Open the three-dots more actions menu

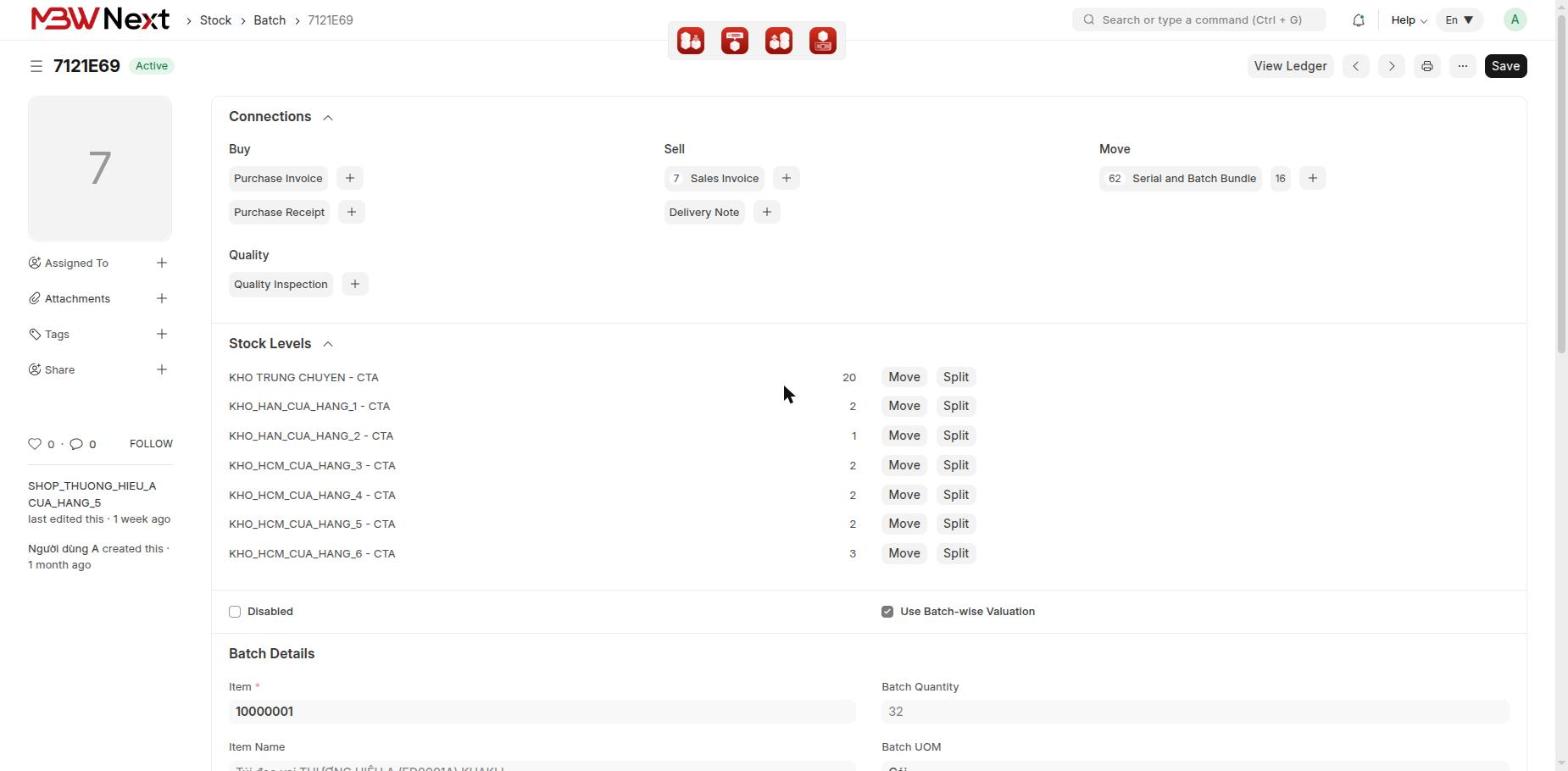1462,66
